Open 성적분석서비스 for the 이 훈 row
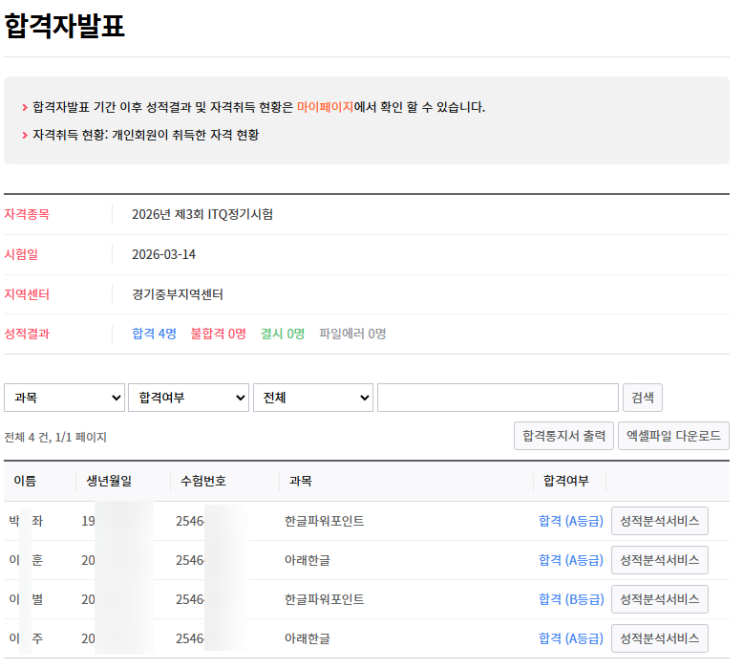Viewport: 743px width, 669px height. [x=659, y=560]
